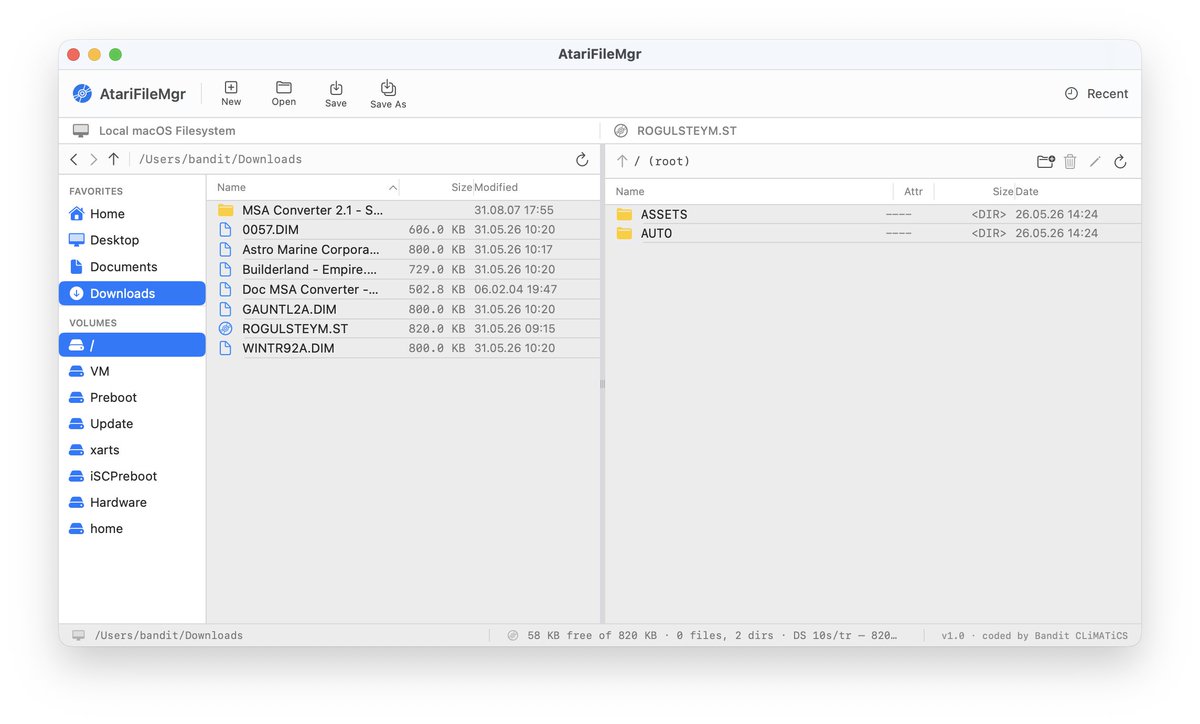Select Documents in Favorites sidebar

click(x=132, y=267)
